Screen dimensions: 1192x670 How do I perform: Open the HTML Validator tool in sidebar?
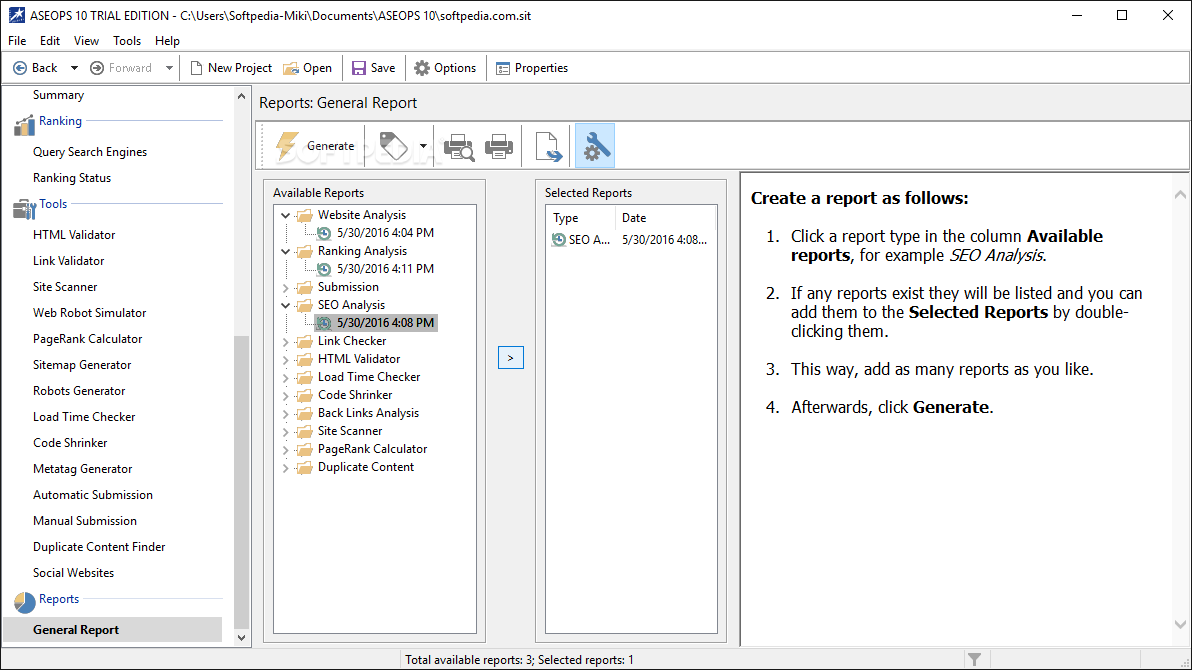click(x=74, y=235)
